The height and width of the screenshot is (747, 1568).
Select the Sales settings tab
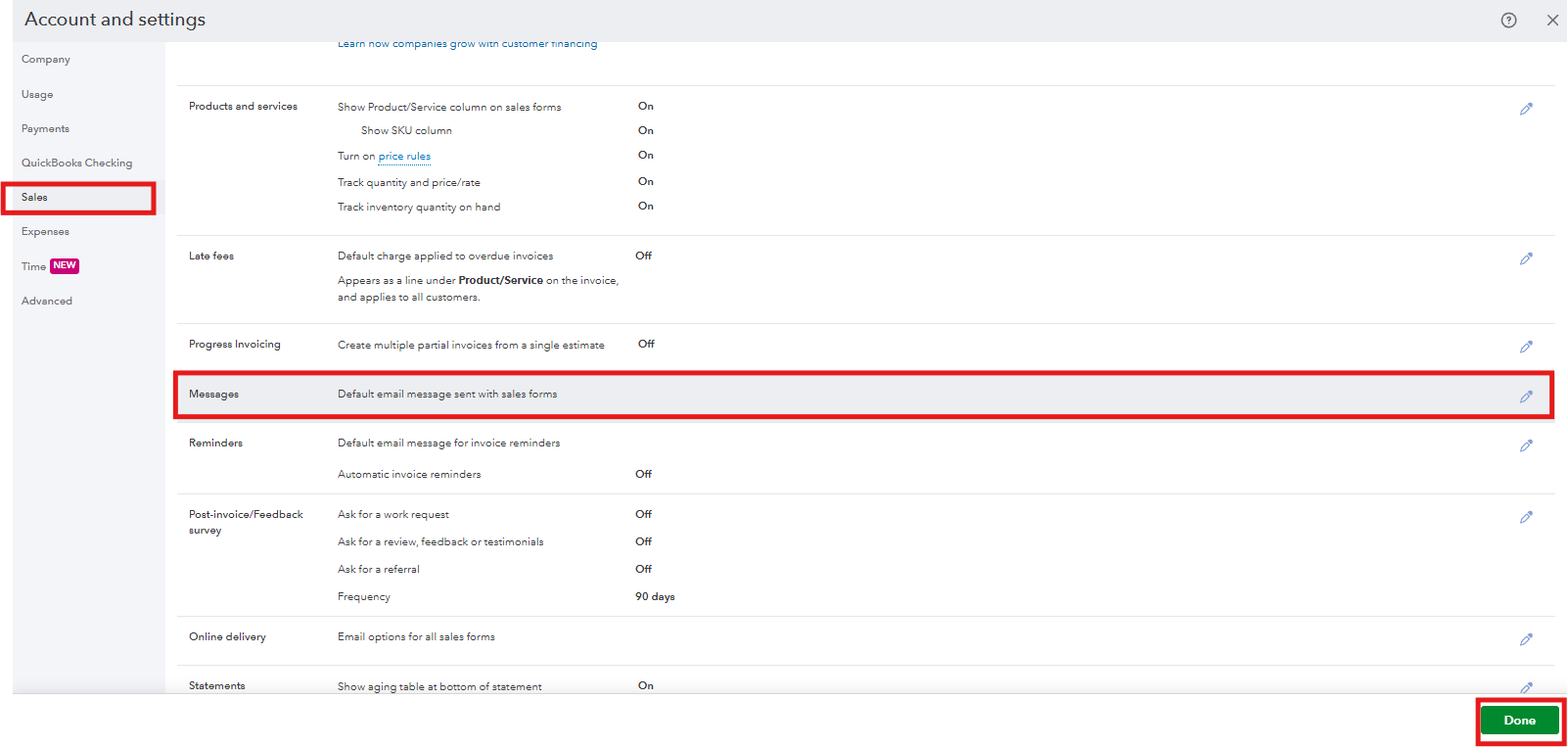click(x=34, y=197)
